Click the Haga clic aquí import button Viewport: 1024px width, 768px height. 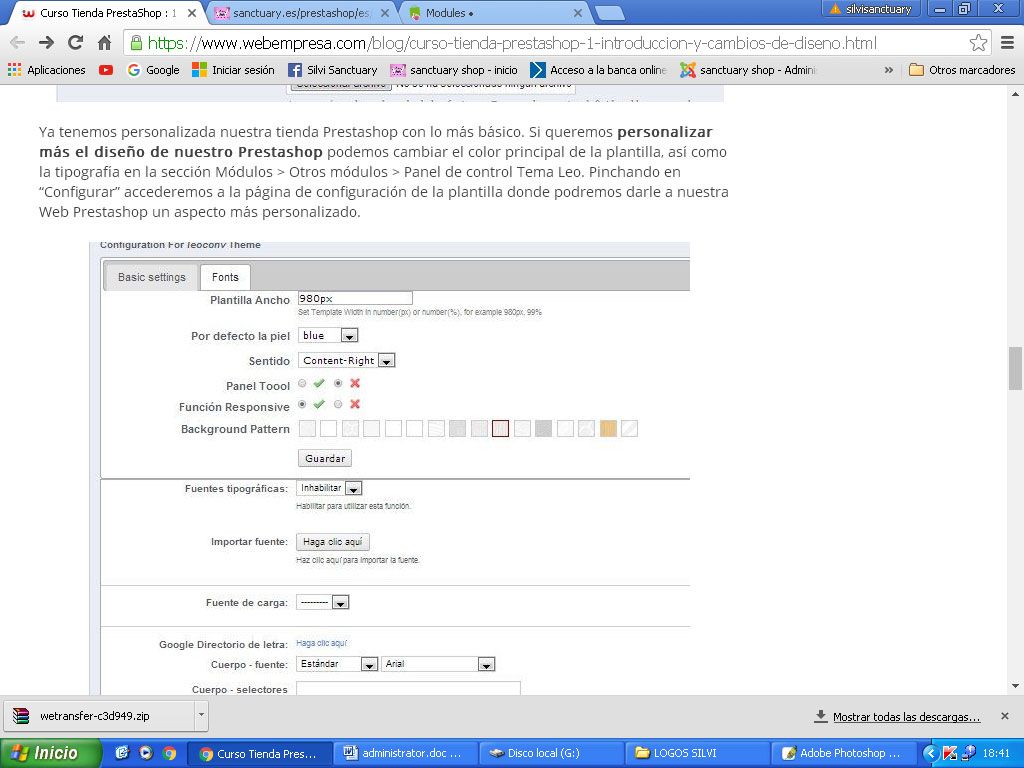(x=333, y=542)
